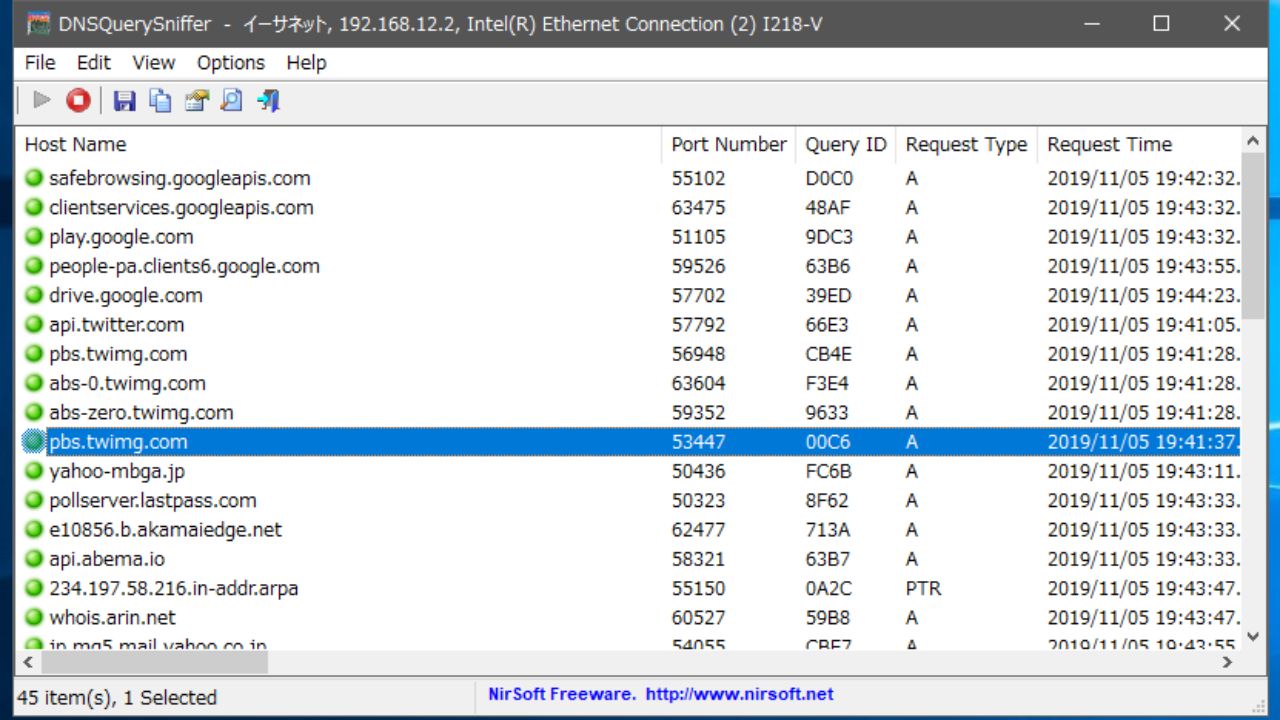
Task: Click green status icon beside yahoo-mbga.jp
Action: [35, 471]
